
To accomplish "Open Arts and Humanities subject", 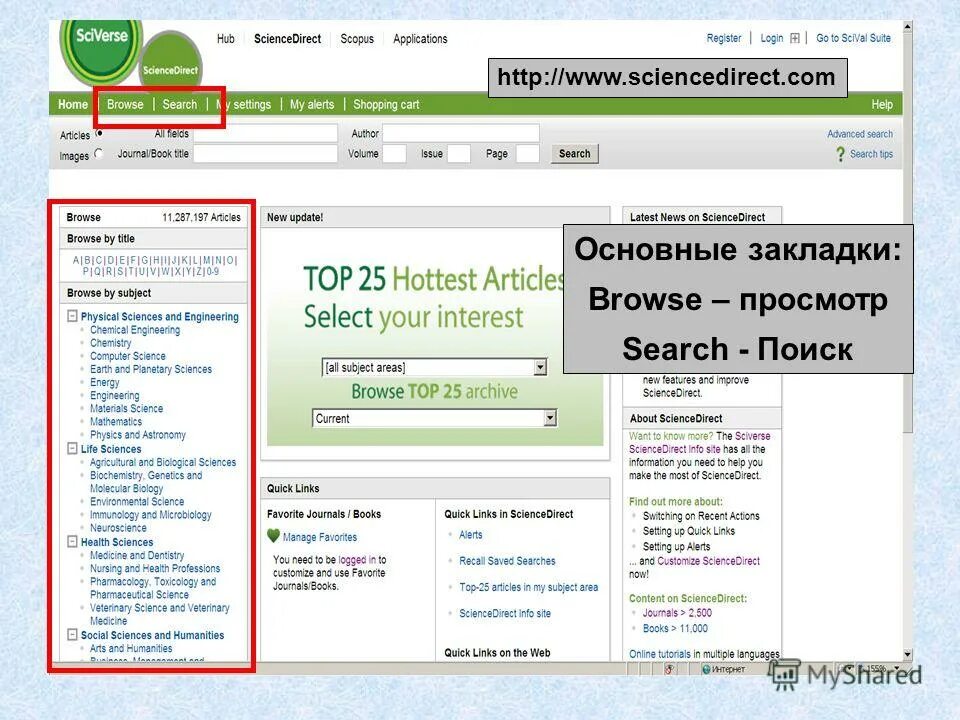I will [131, 648].
